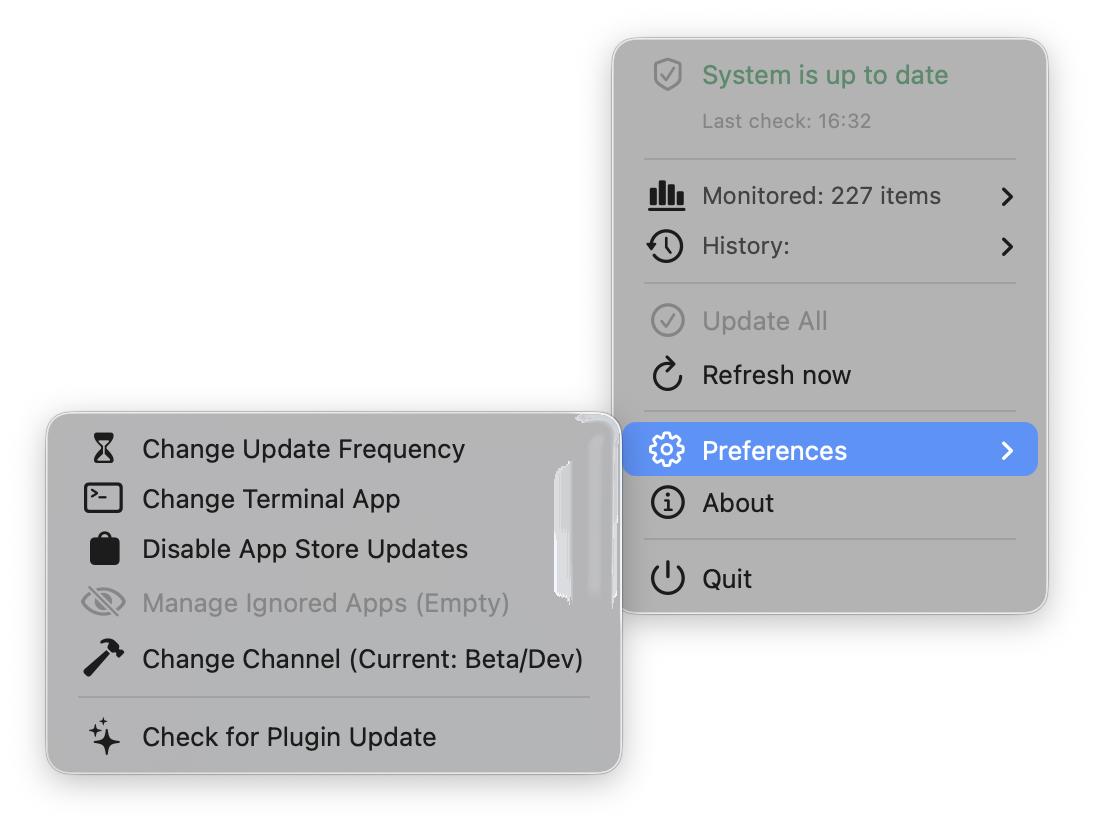
Task: Click Check for Plugin Update
Action: coord(289,737)
